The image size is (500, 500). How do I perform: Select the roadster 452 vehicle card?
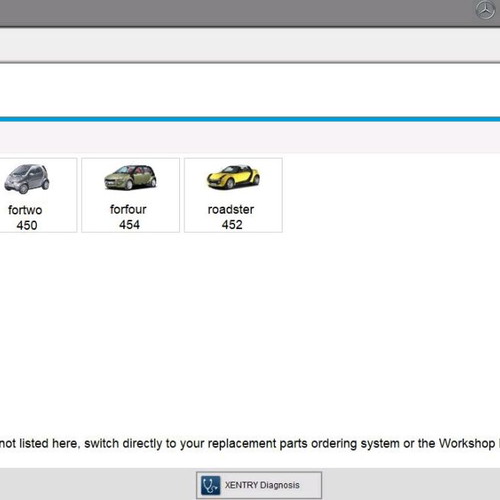pos(233,195)
